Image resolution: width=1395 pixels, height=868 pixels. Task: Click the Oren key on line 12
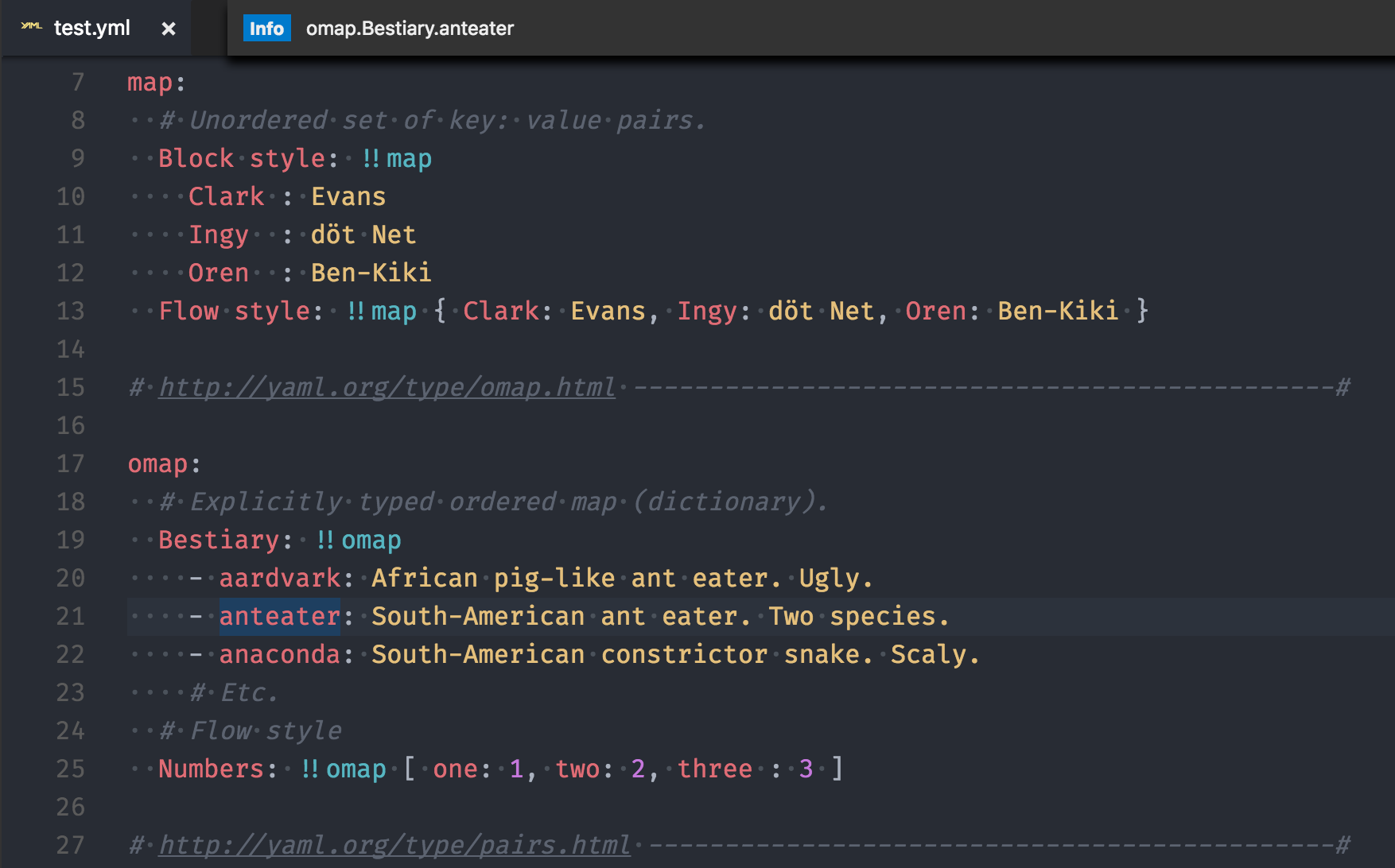219,273
